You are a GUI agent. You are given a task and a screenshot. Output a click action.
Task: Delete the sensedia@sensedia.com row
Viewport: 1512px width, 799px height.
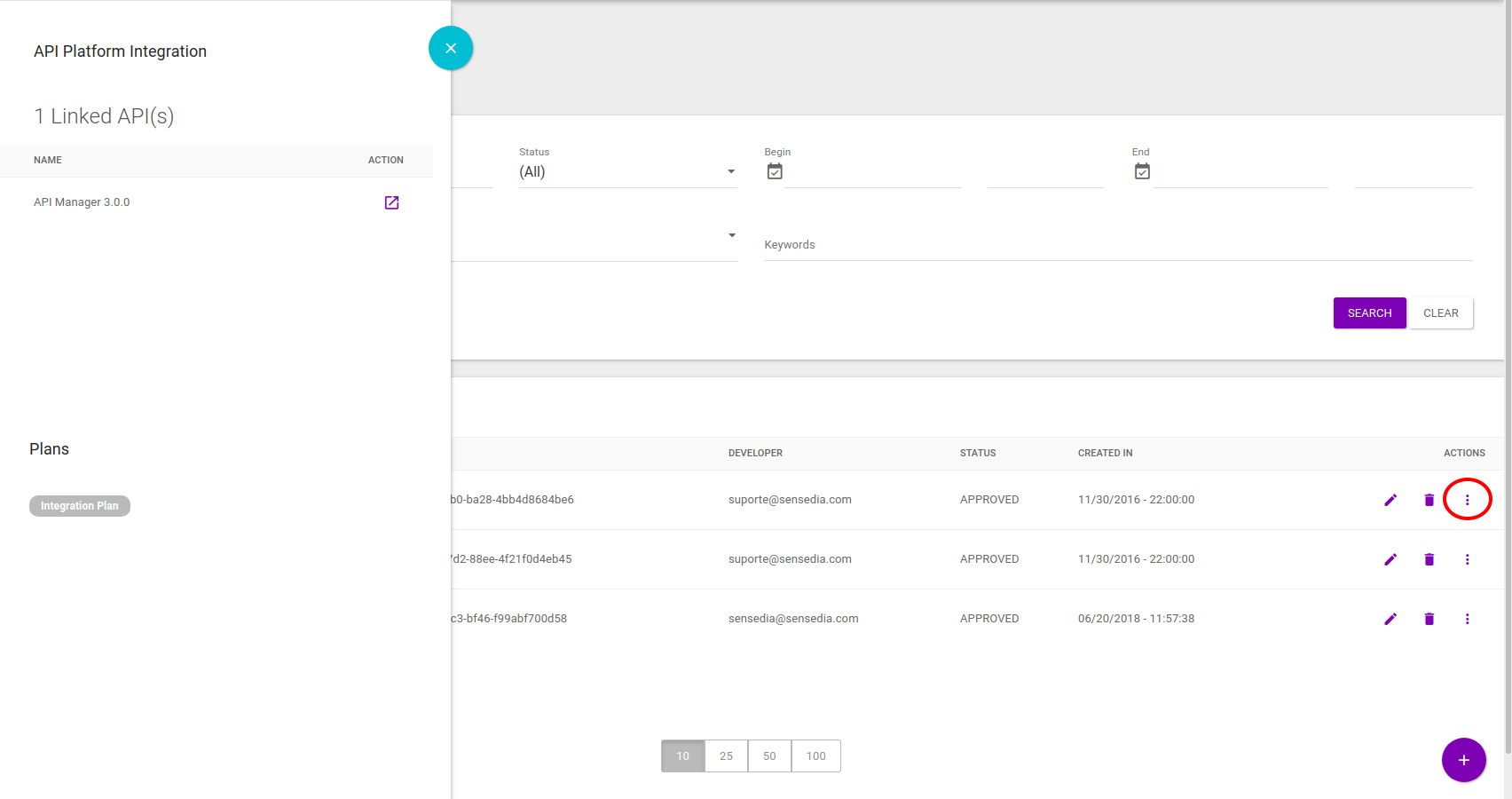pyautogui.click(x=1429, y=619)
